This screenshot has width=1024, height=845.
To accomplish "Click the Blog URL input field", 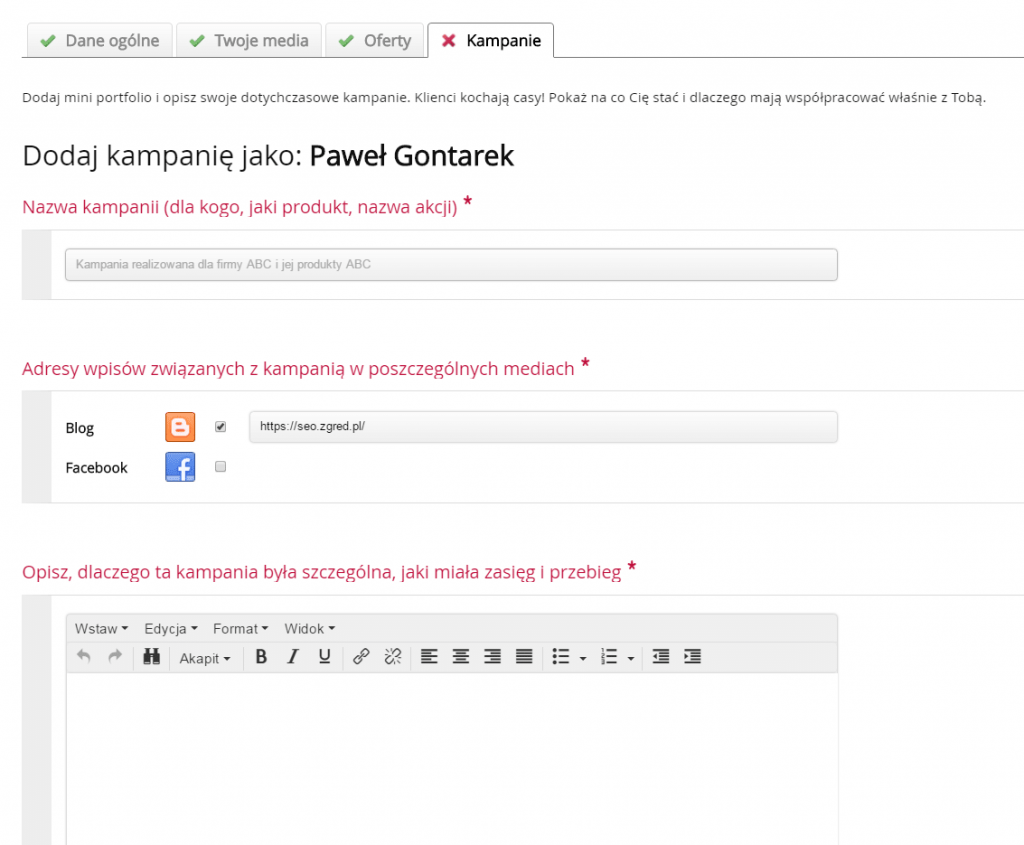I will [543, 427].
